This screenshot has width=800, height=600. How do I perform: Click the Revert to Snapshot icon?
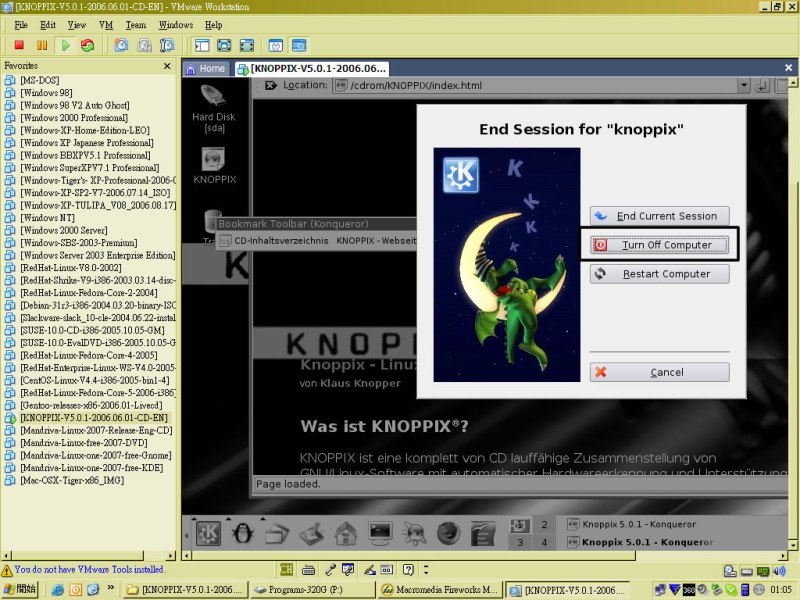(x=144, y=45)
